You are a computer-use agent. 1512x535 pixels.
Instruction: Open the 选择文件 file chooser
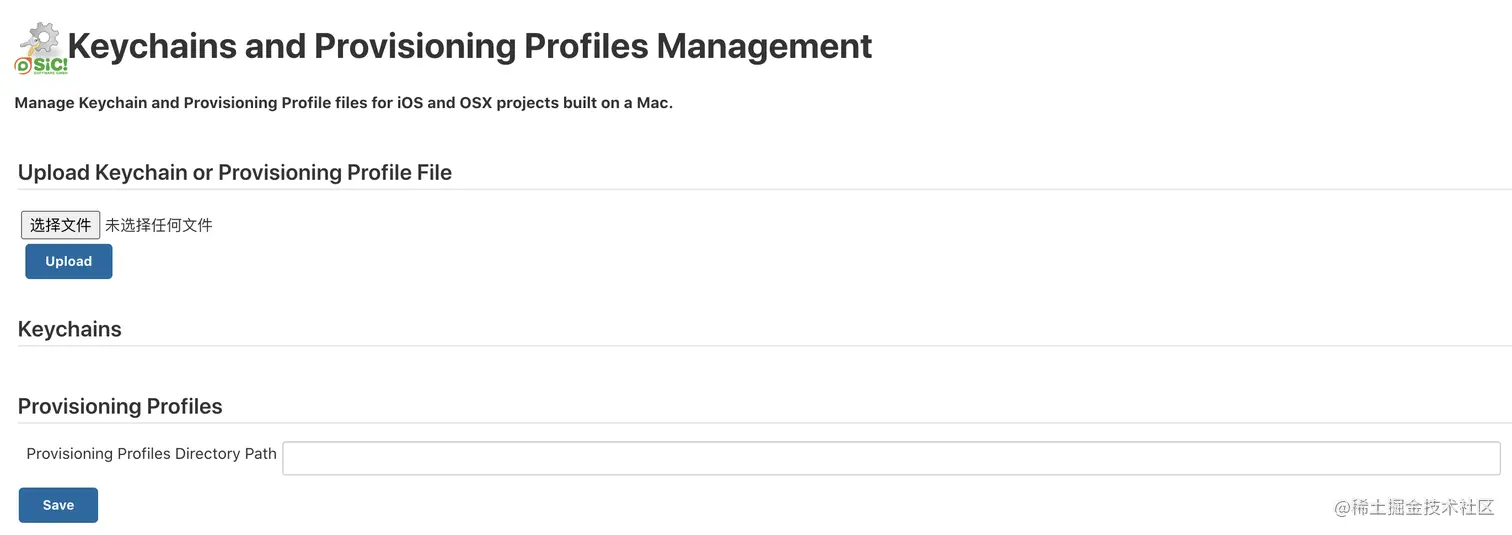coord(61,225)
